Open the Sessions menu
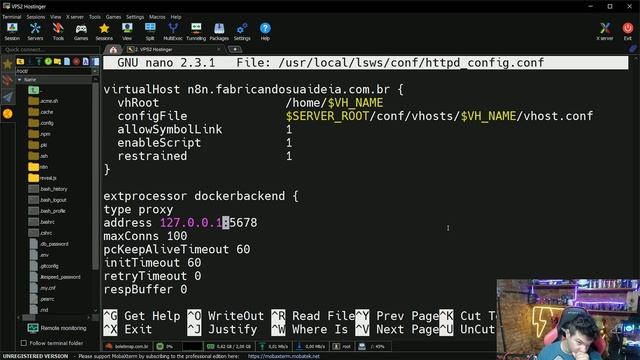640x360 pixels. click(x=36, y=17)
